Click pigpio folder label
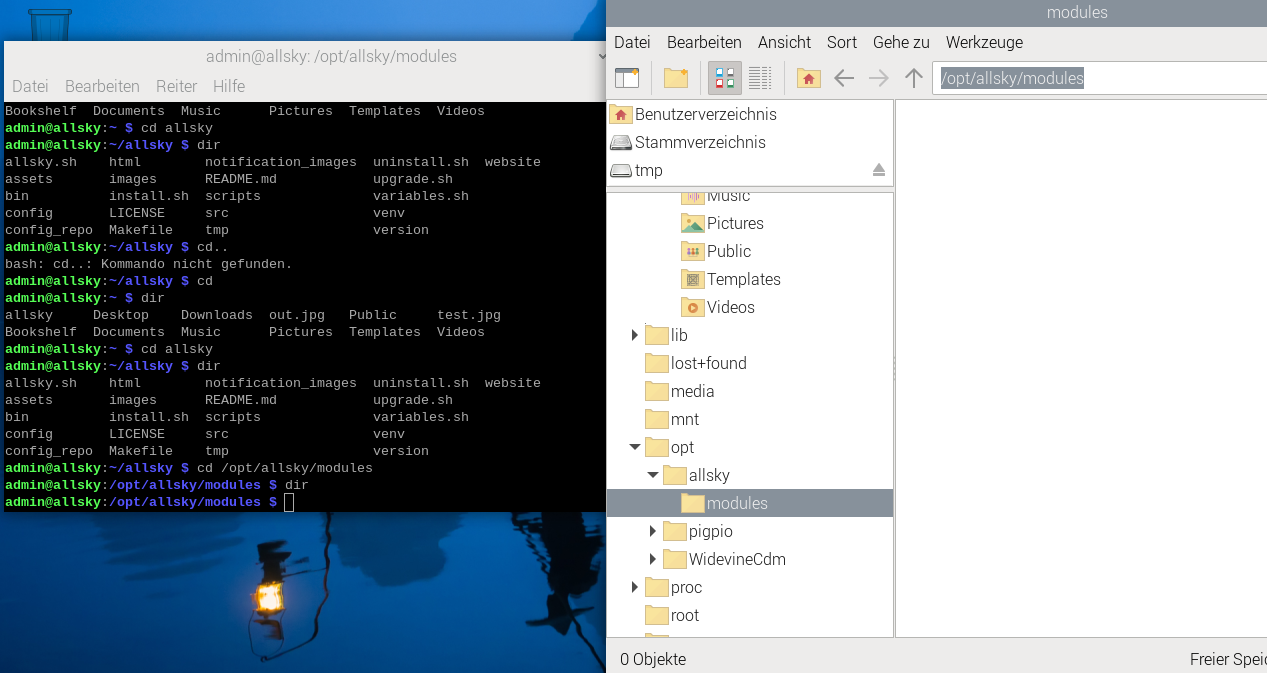 711,531
